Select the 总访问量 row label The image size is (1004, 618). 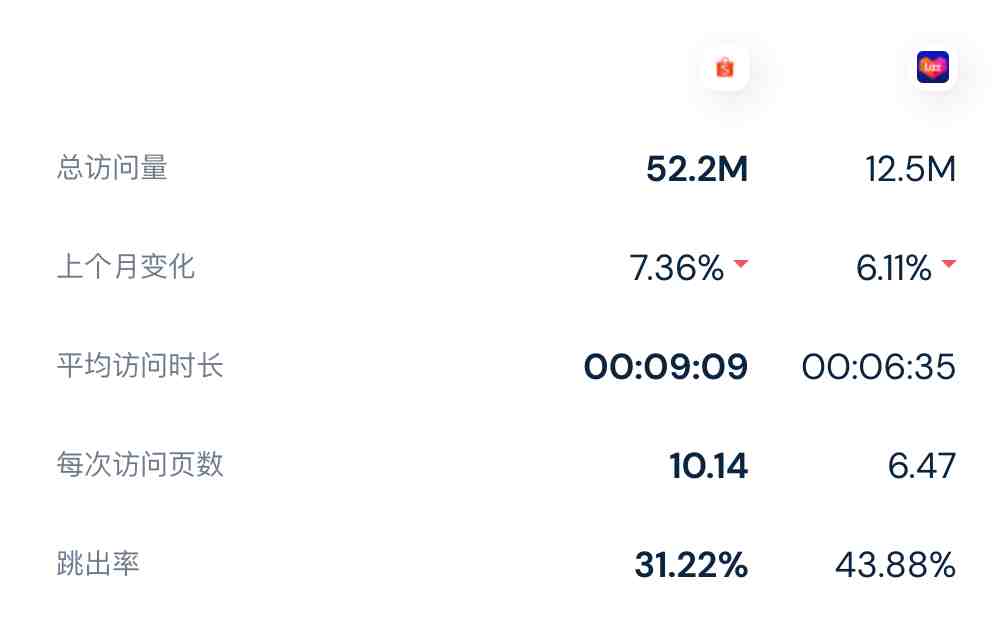click(x=112, y=168)
